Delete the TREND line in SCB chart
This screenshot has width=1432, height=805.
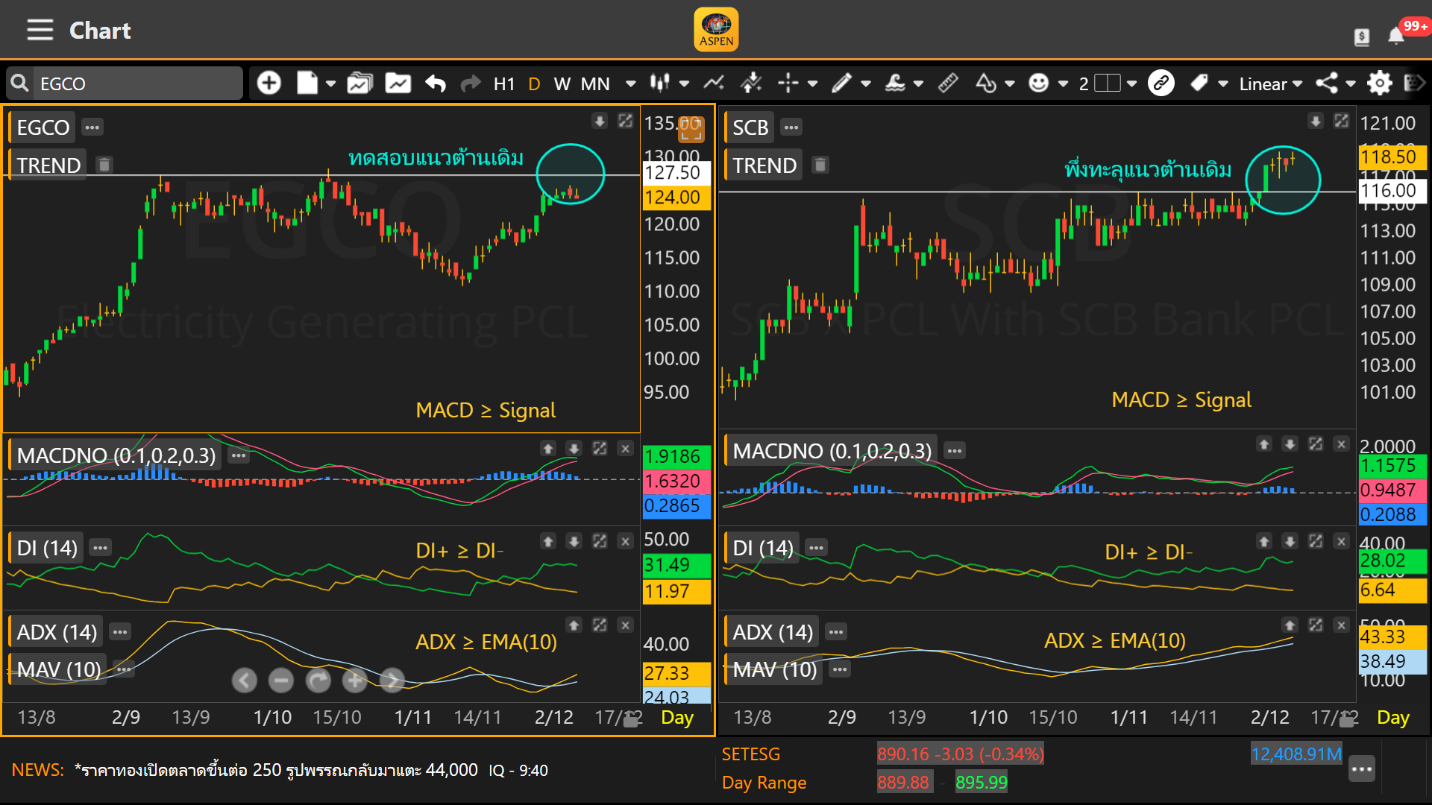820,164
